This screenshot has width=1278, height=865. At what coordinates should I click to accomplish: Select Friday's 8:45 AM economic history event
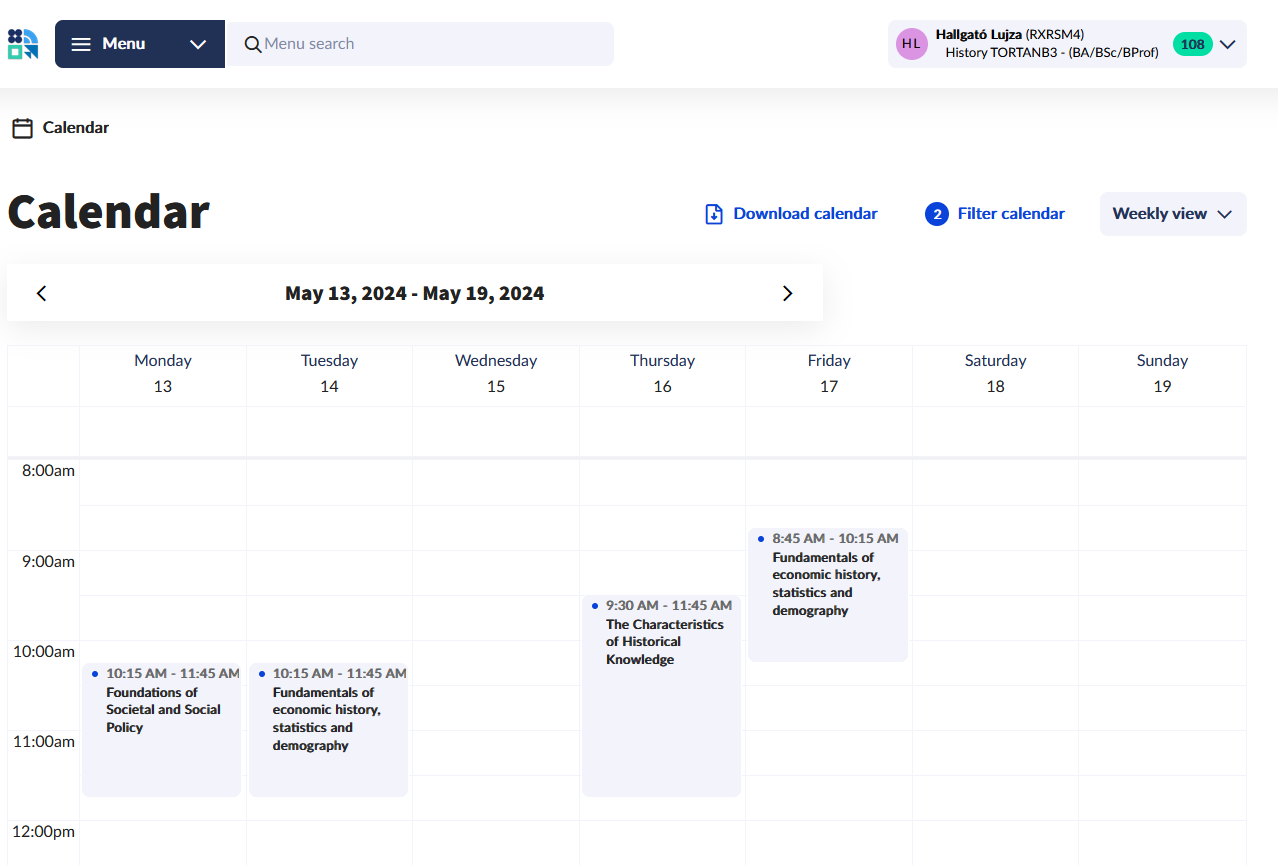point(828,594)
